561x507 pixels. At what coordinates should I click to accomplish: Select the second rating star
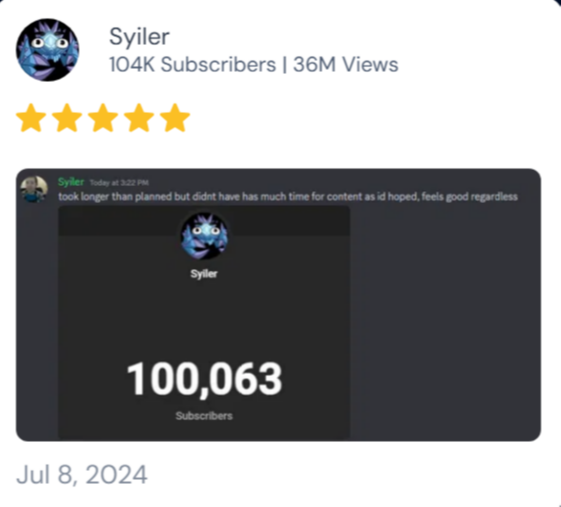pyautogui.click(x=67, y=118)
